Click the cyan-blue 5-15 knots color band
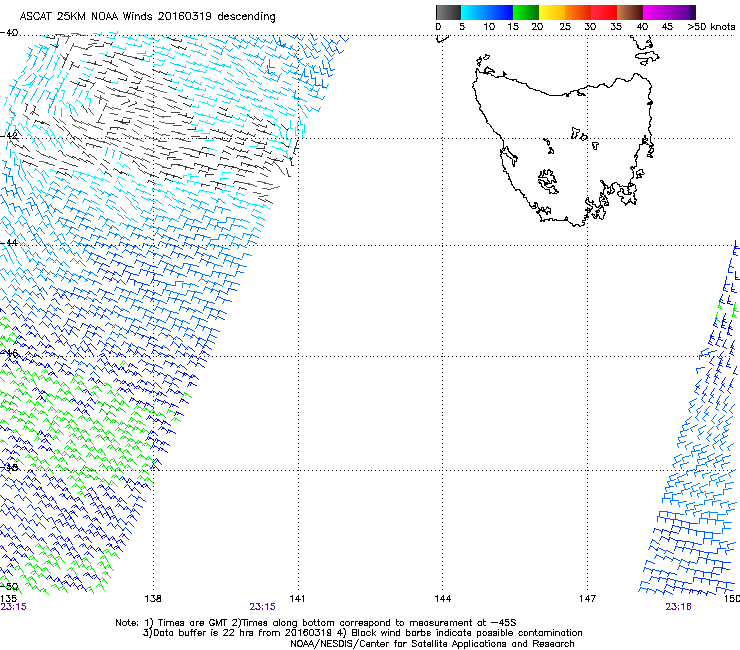This screenshot has width=740, height=650. tap(487, 12)
